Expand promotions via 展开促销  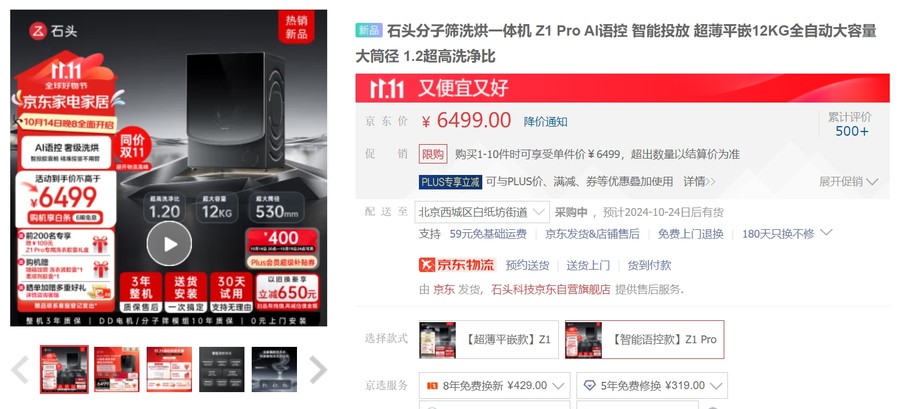coord(848,182)
